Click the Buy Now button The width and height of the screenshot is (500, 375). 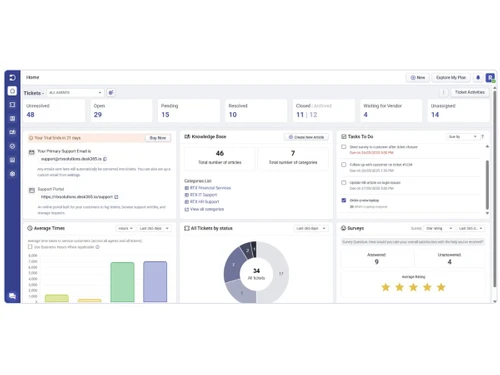pos(158,138)
